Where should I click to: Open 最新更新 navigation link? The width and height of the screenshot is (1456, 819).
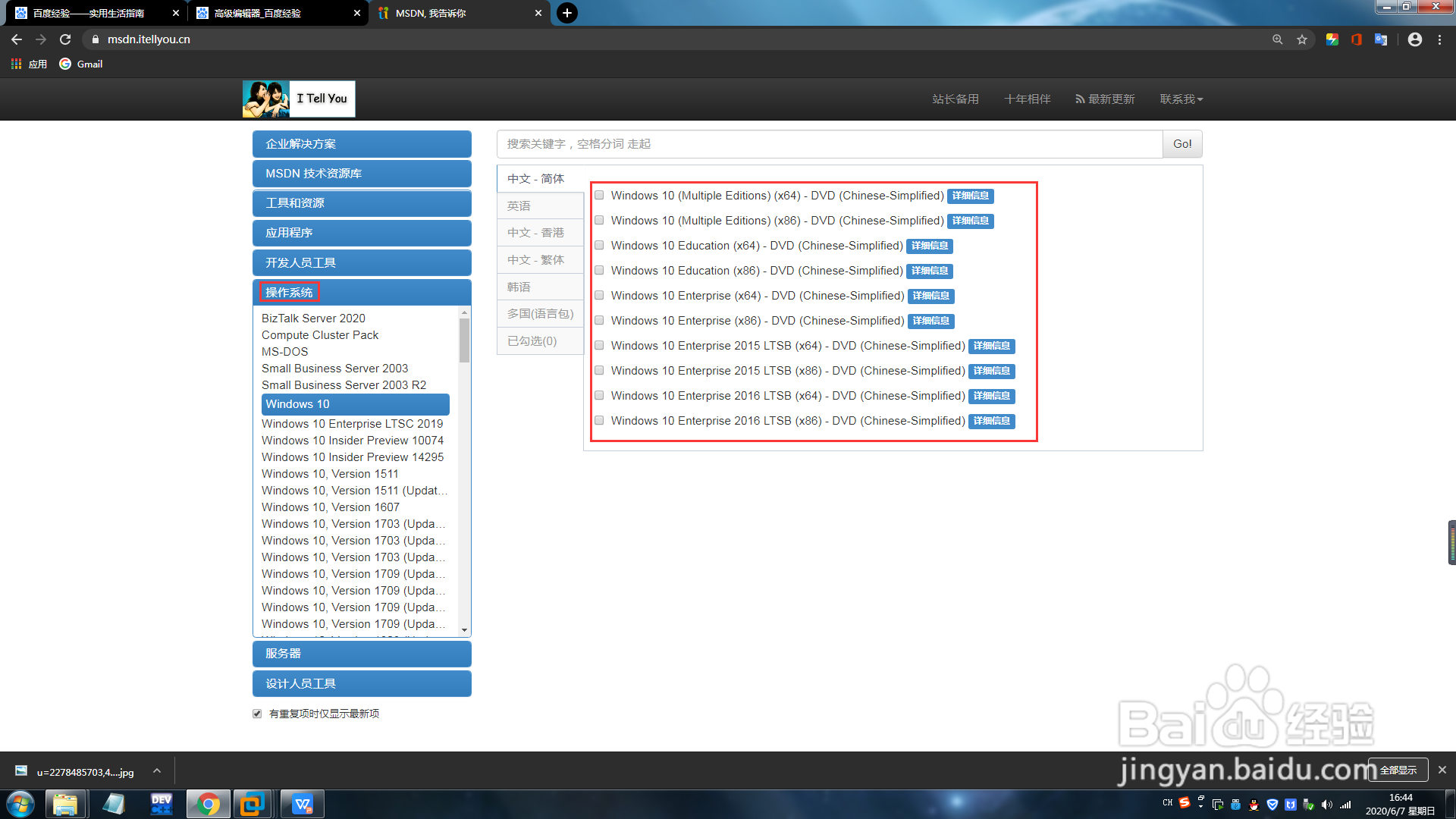click(x=1105, y=99)
